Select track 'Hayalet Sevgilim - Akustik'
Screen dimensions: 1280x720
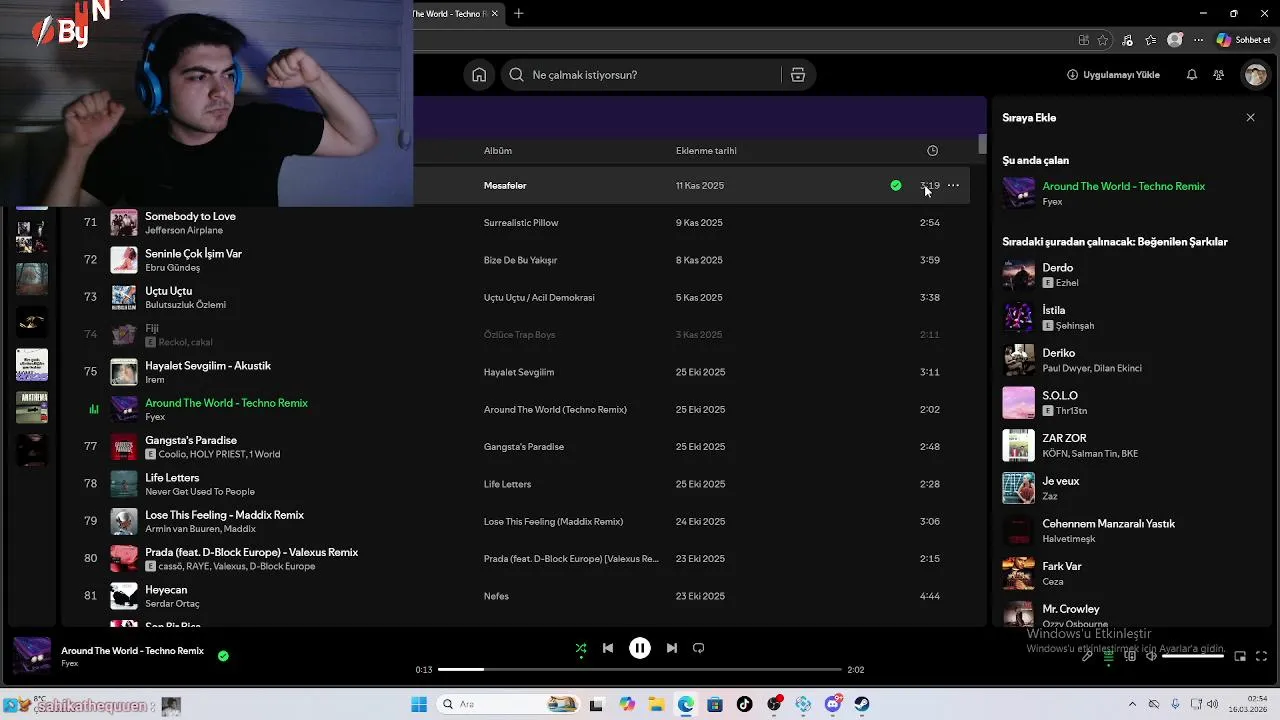208,366
